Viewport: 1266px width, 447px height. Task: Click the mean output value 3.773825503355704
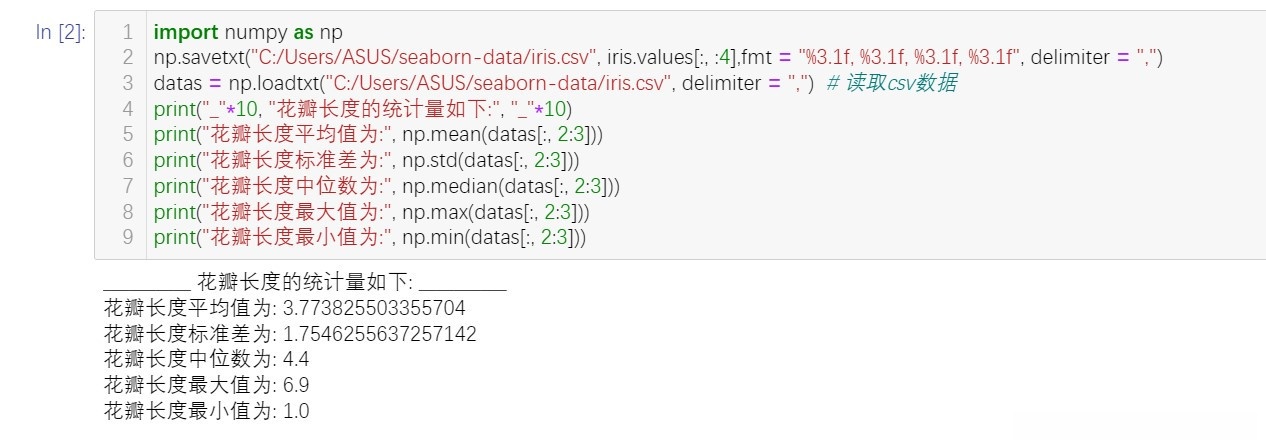[x=374, y=308]
